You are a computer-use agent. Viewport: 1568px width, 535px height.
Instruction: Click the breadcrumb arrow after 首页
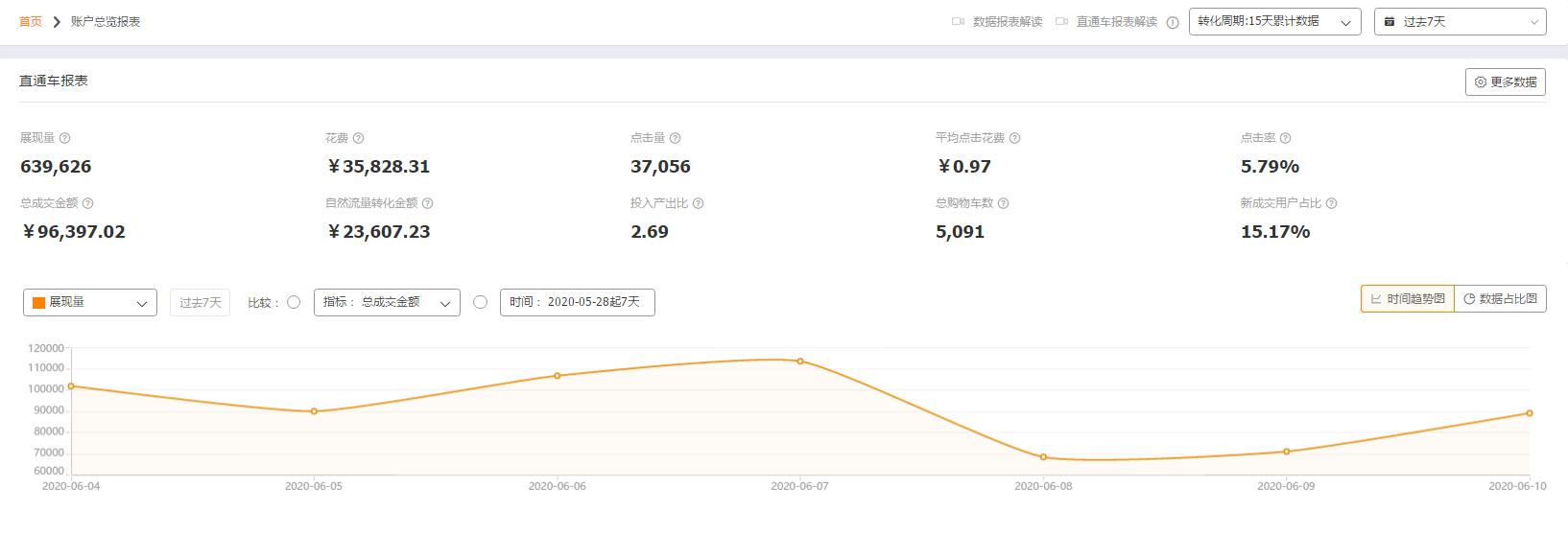[57, 22]
